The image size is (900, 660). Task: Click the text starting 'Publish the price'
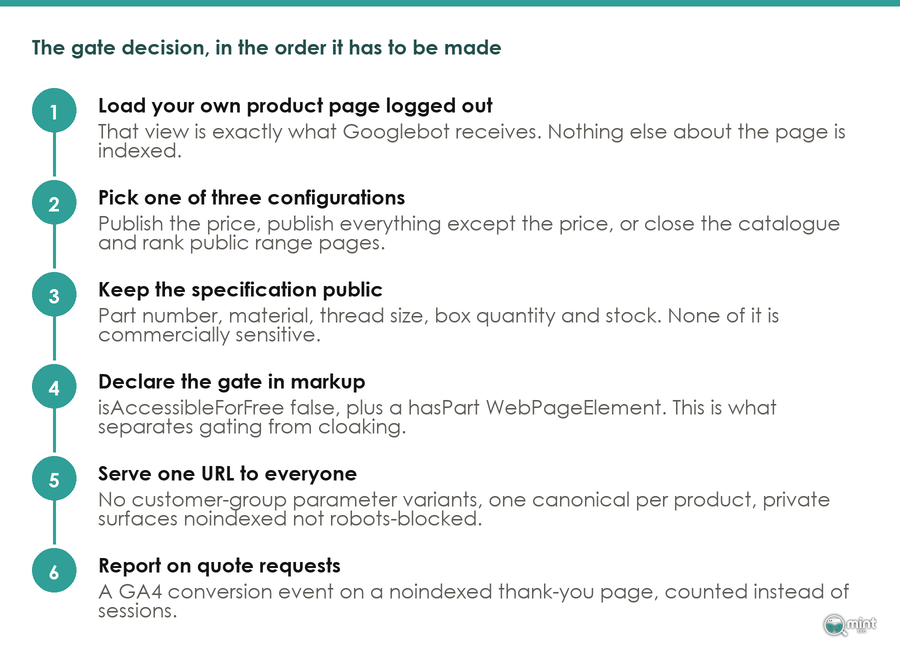click(469, 232)
